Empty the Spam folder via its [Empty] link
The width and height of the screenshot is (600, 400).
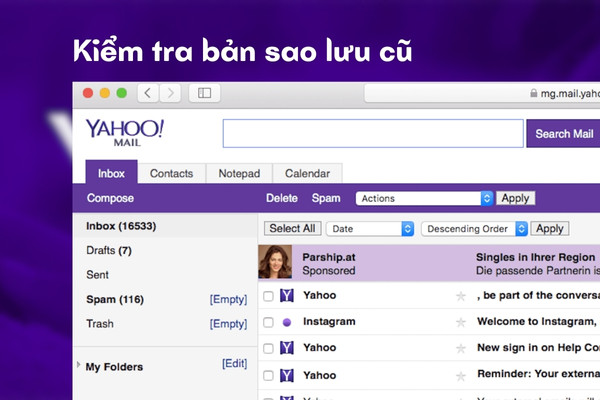coord(228,299)
